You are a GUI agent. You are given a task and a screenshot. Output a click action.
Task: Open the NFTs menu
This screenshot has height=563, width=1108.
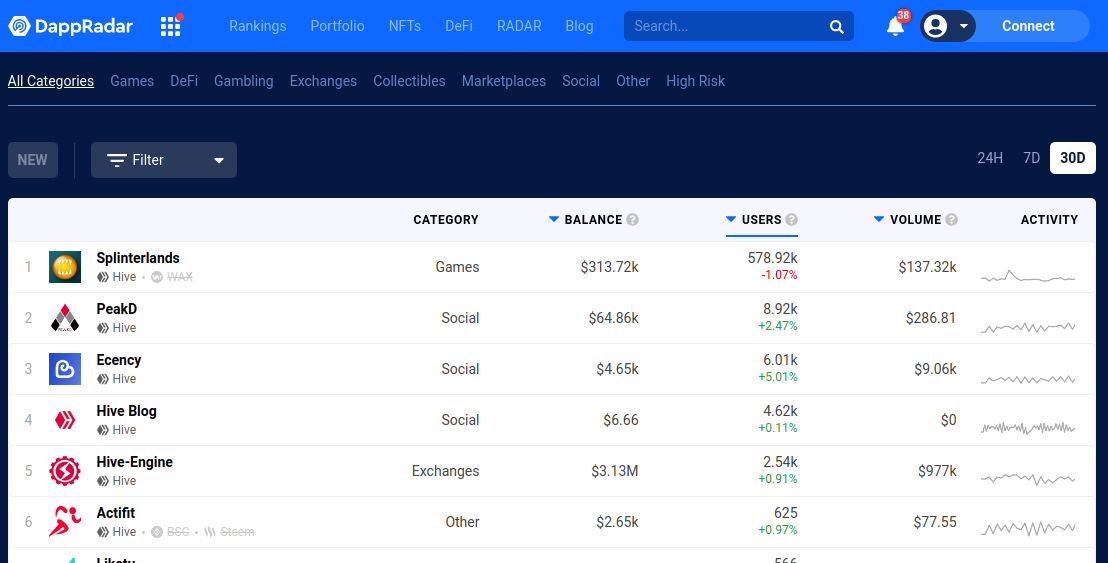point(405,26)
